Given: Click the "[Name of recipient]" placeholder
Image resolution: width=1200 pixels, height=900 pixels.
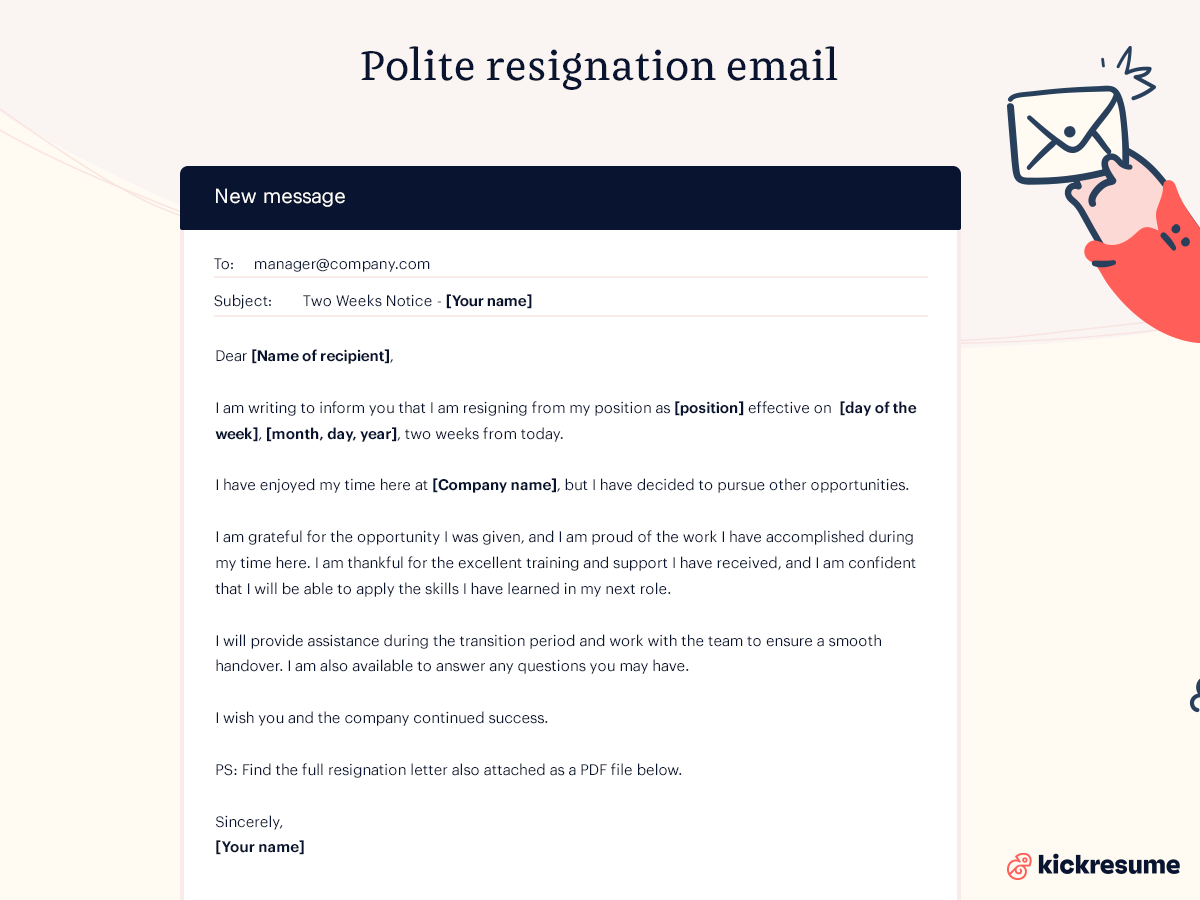Looking at the screenshot, I should pos(321,356).
